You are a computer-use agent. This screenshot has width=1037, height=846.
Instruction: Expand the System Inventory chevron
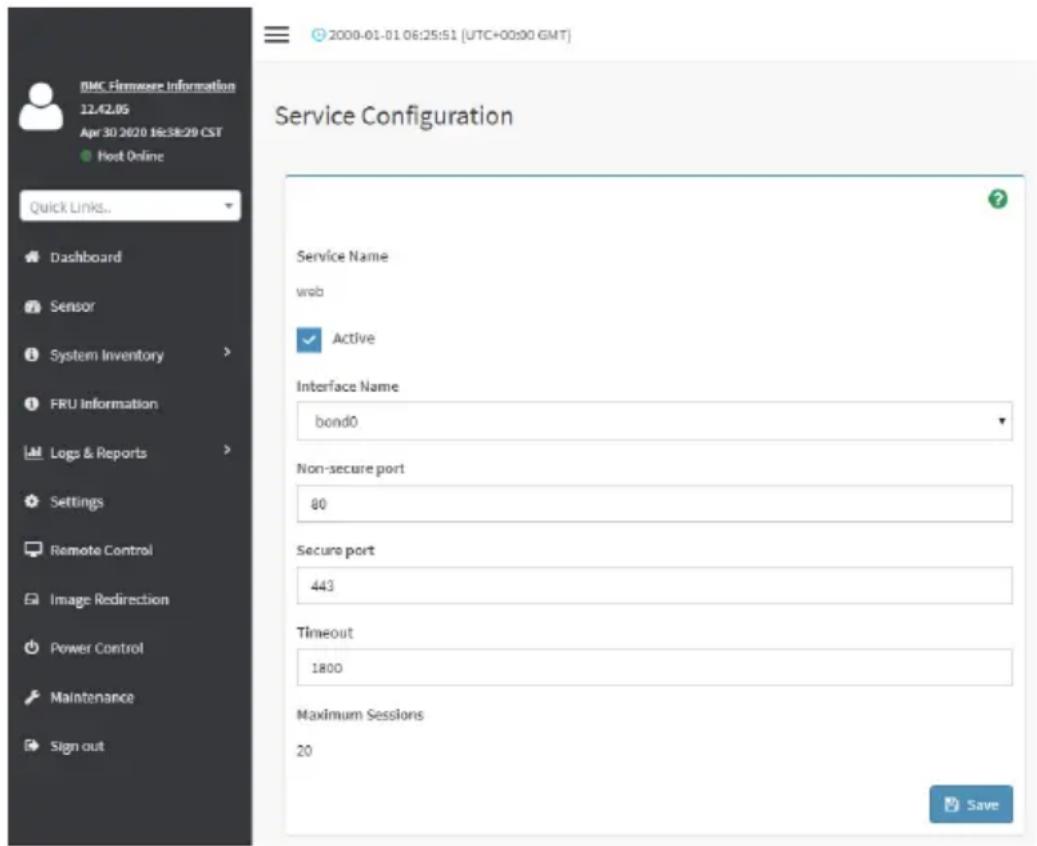click(x=228, y=352)
